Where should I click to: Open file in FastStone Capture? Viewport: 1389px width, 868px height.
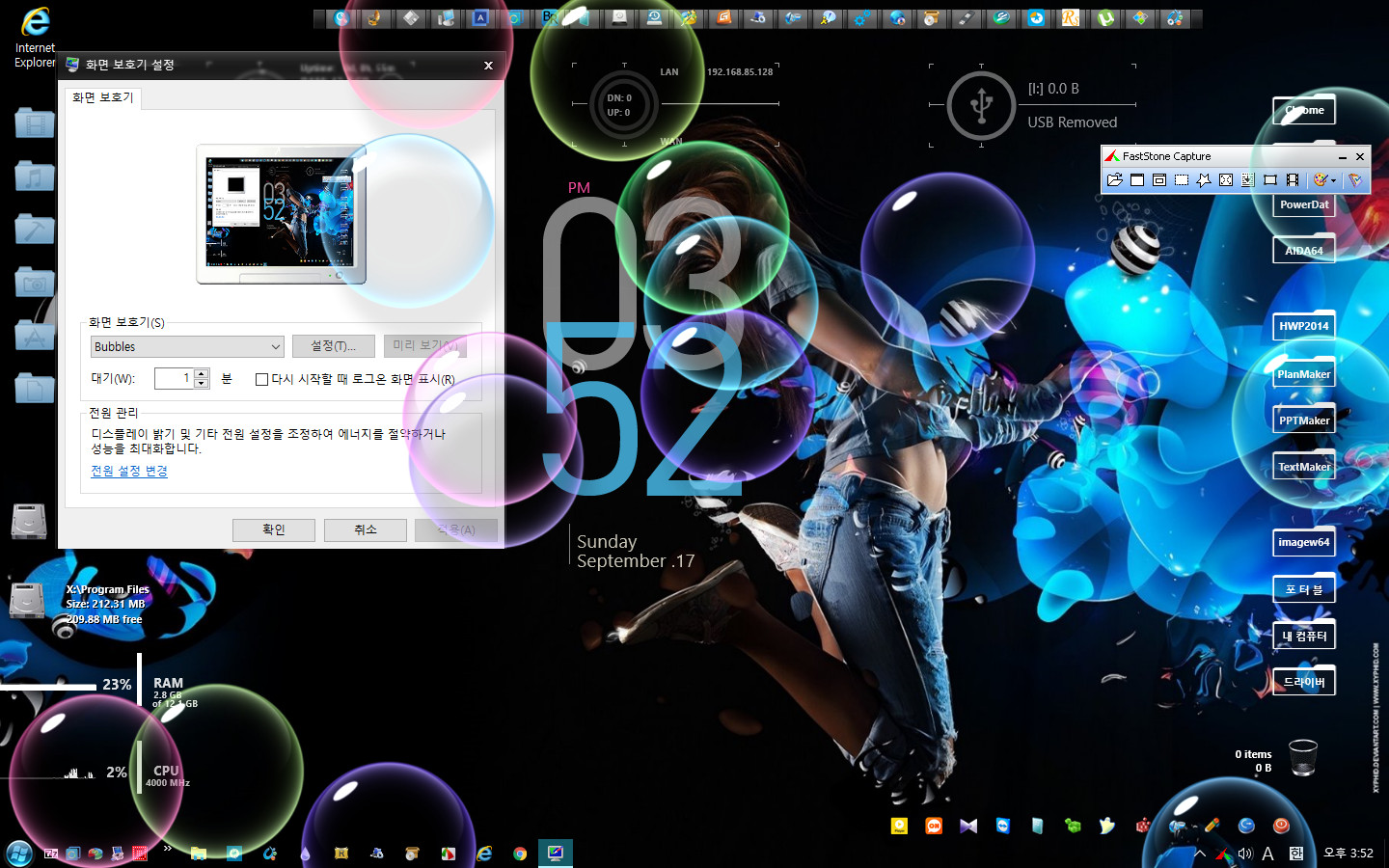[x=1115, y=180]
